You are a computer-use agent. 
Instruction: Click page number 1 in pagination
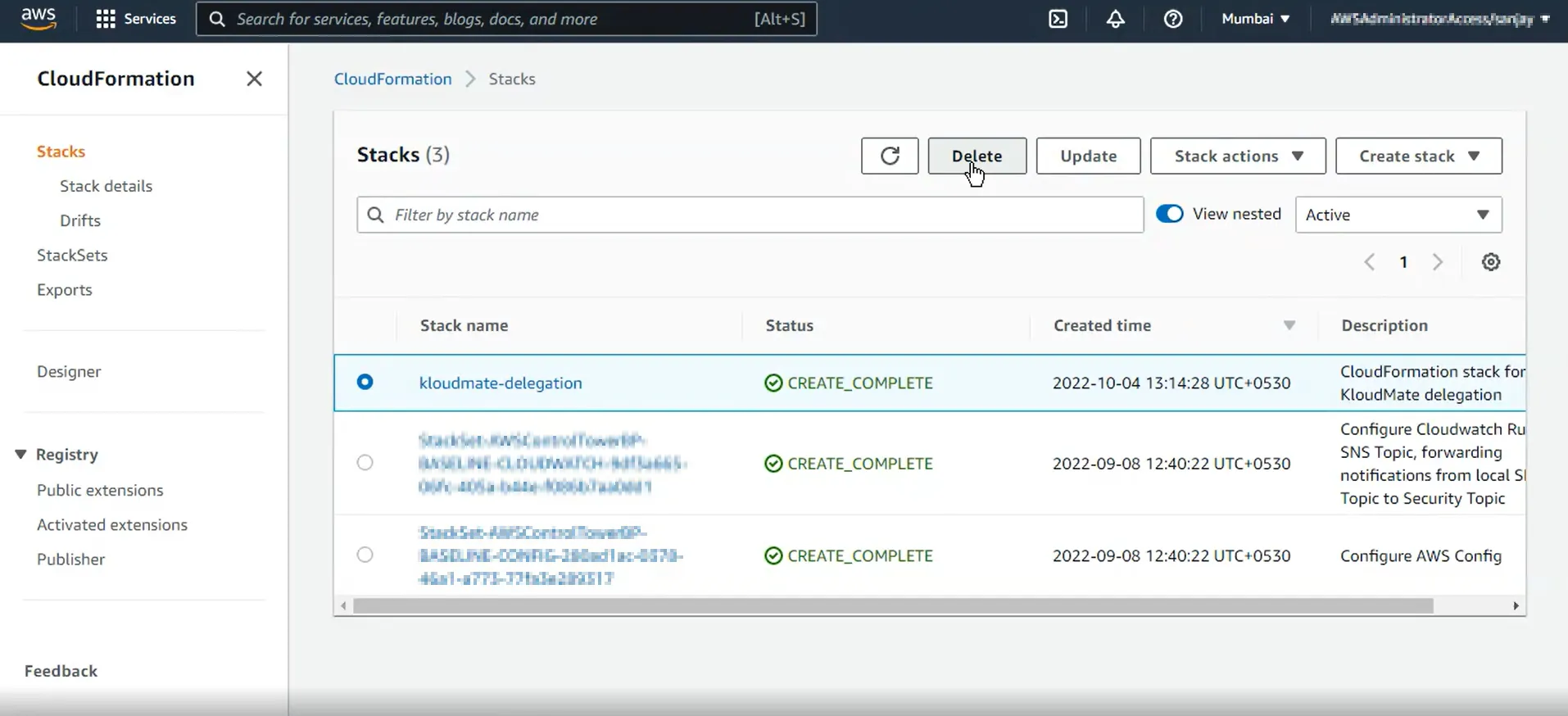(1403, 262)
